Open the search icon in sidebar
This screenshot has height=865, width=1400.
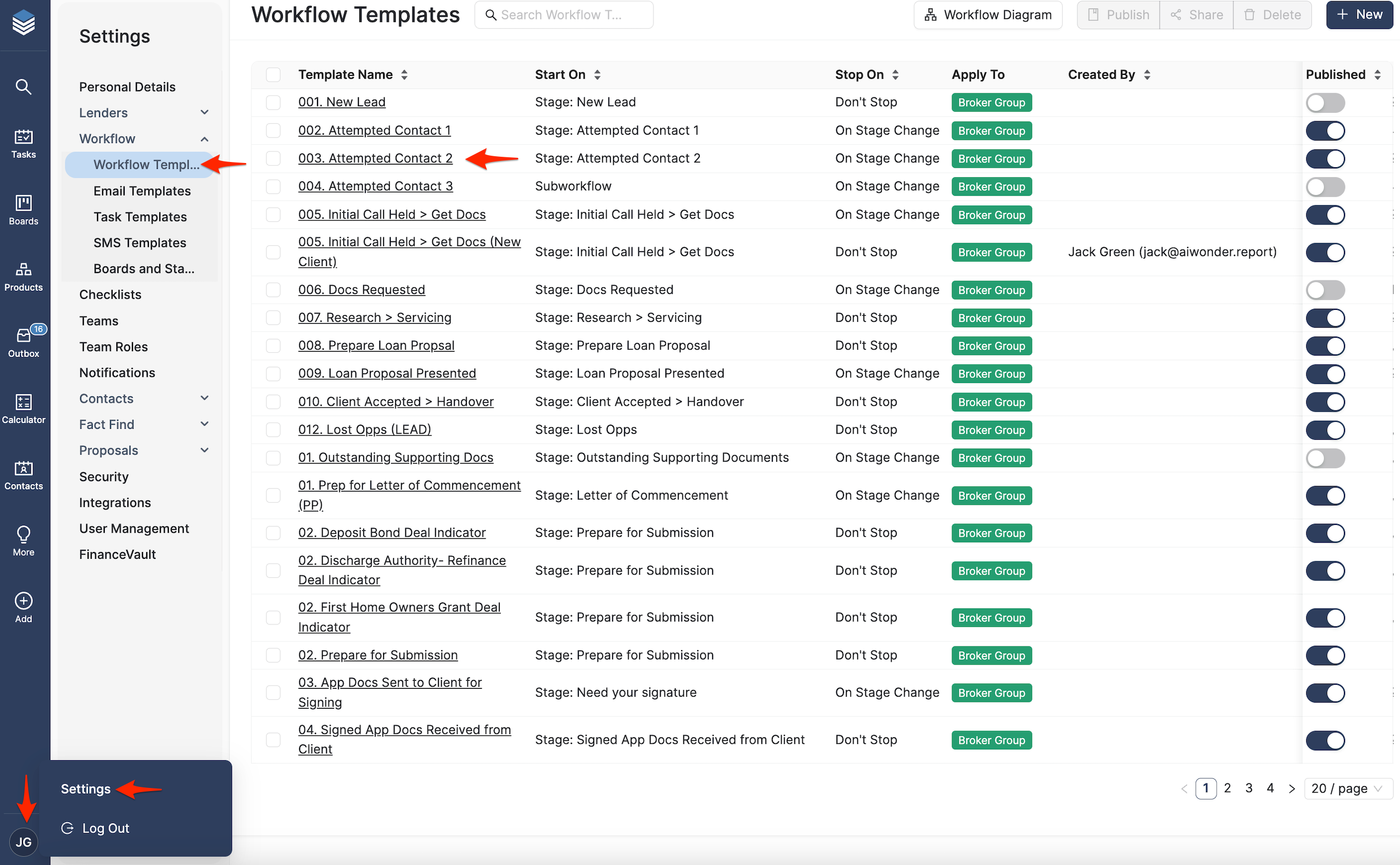24,87
